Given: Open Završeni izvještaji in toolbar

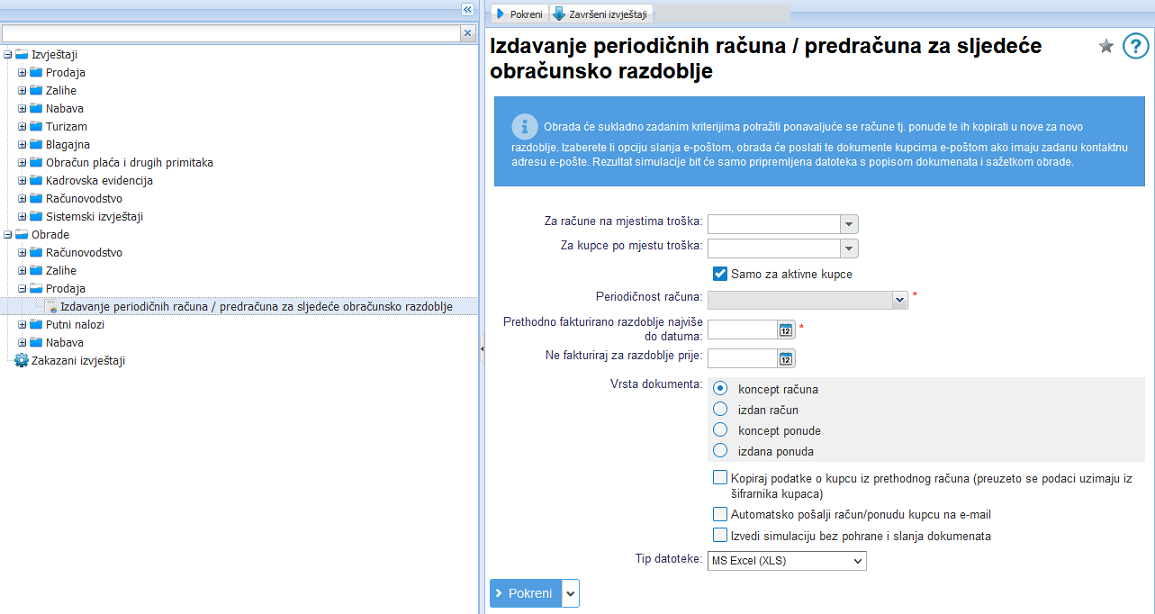Looking at the screenshot, I should point(600,14).
